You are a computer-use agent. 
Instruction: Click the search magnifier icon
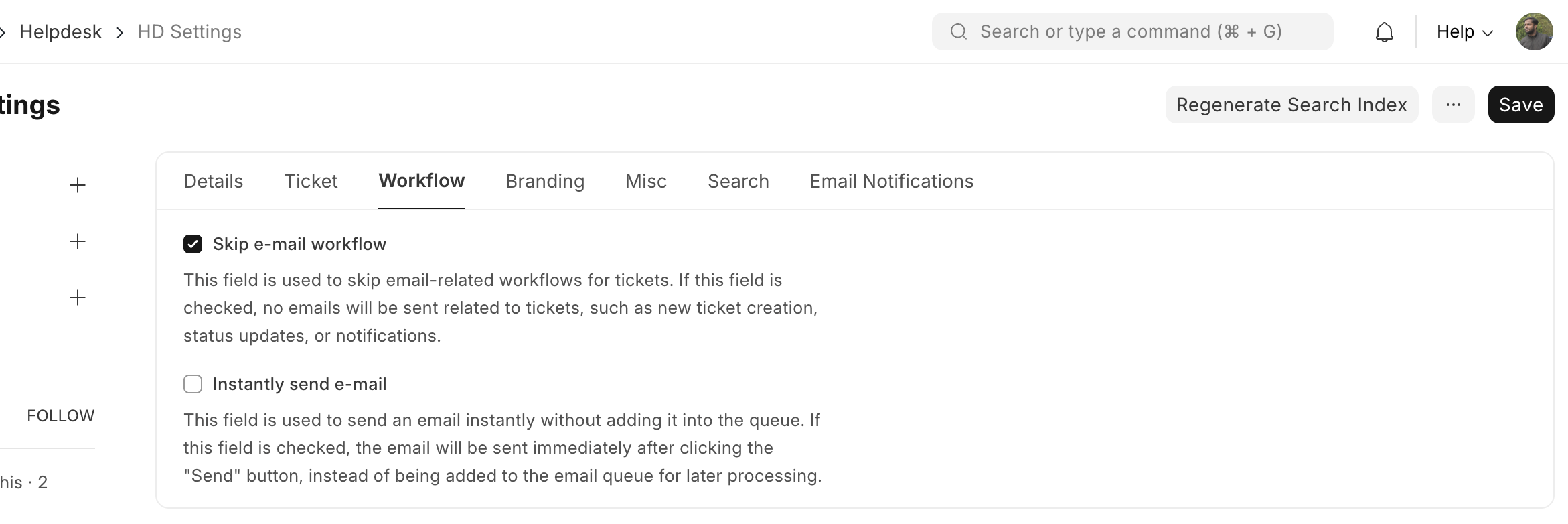[958, 31]
